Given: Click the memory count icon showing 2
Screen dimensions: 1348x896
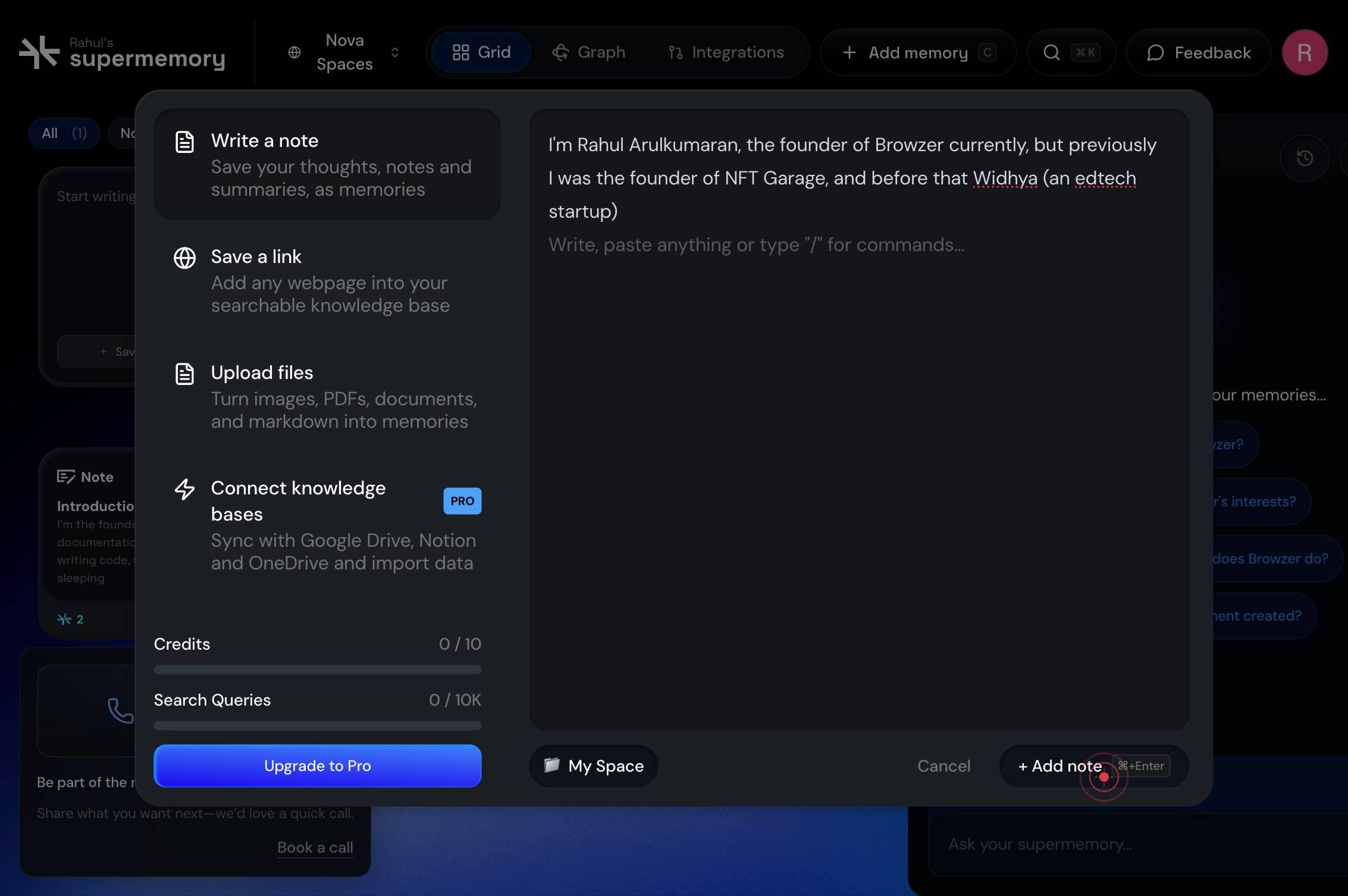Looking at the screenshot, I should pyautogui.click(x=64, y=619).
